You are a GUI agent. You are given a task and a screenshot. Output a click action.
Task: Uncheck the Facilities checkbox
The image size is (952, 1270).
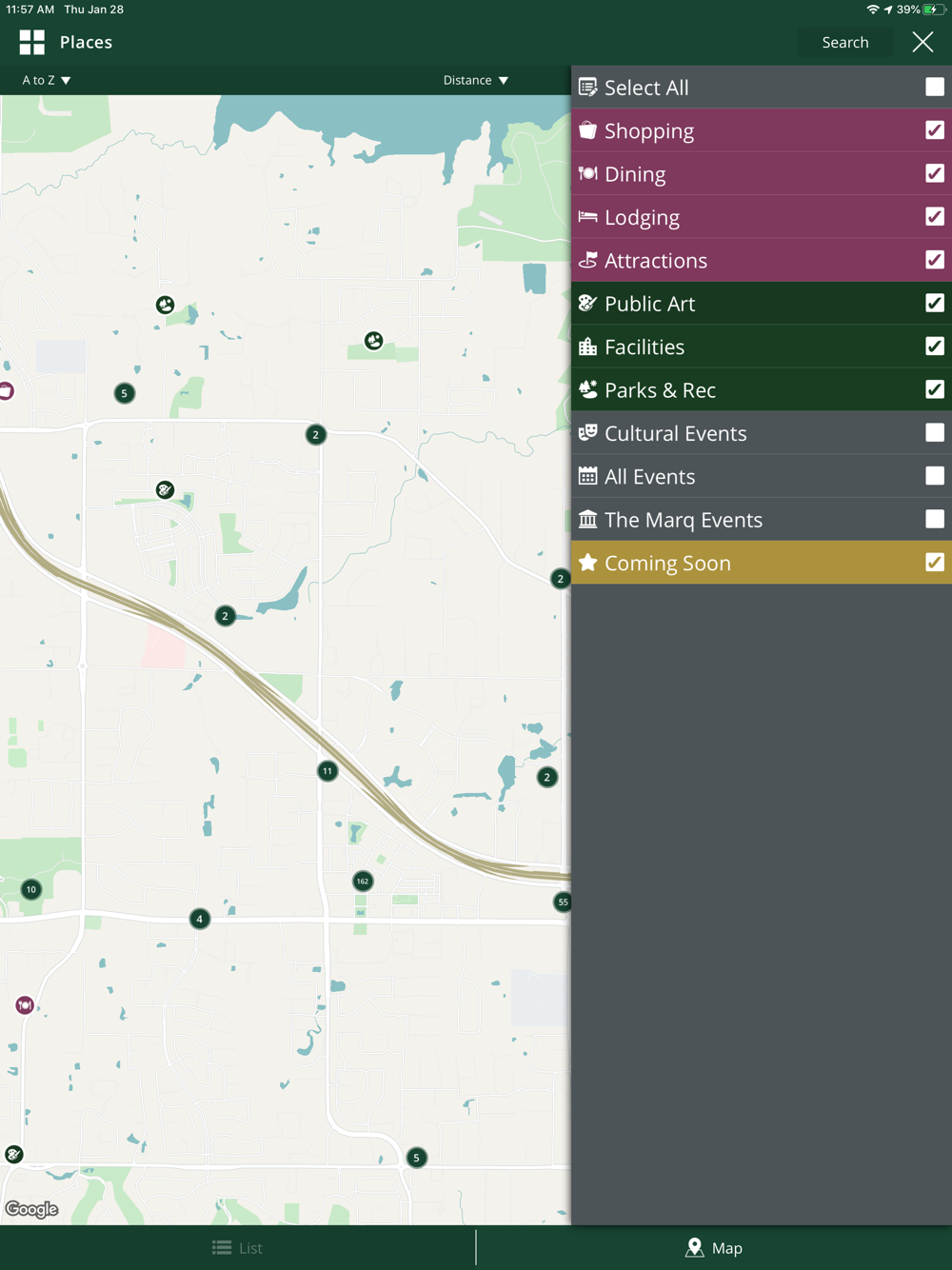935,347
